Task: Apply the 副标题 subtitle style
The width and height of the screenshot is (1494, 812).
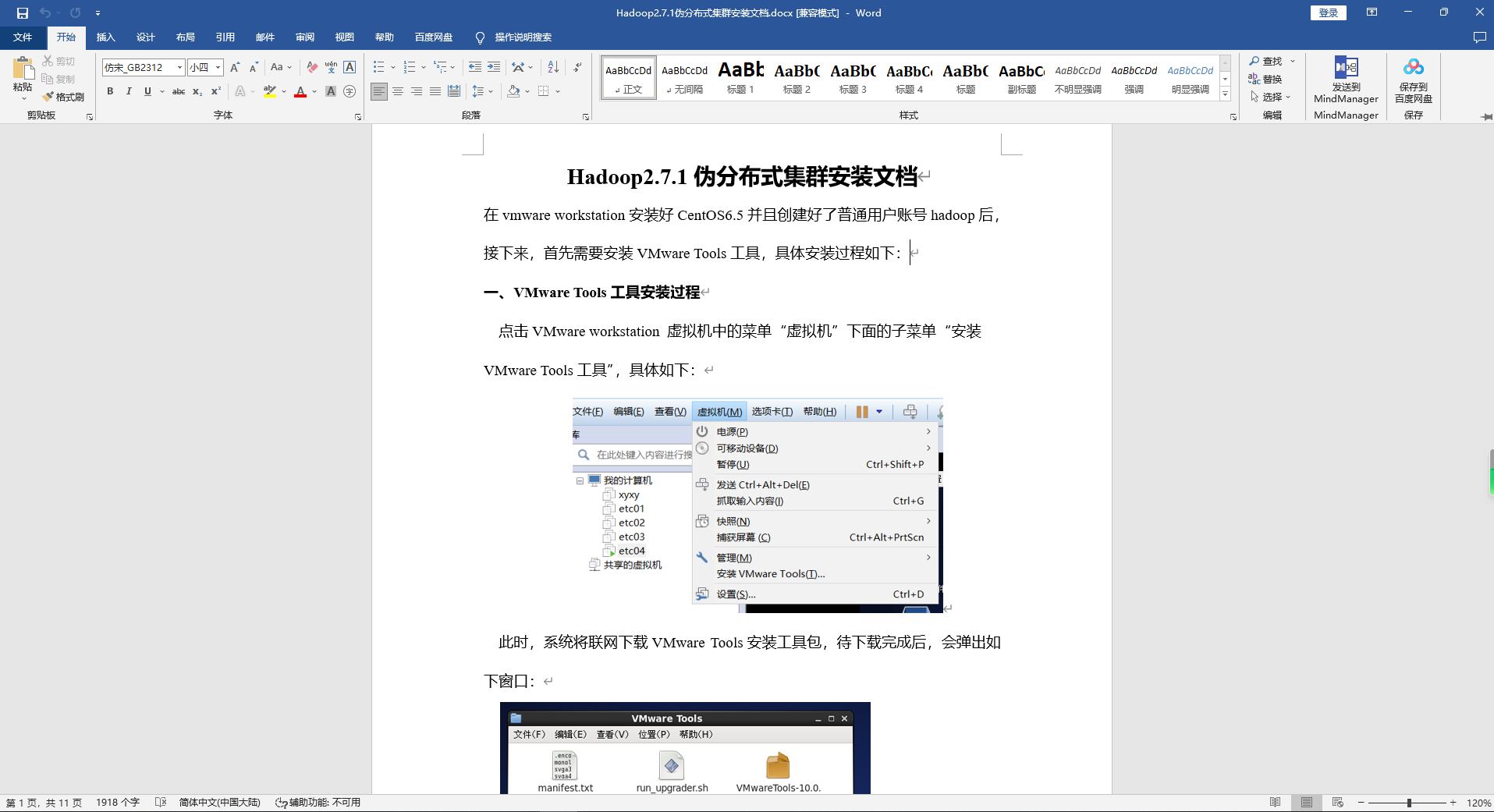Action: click(x=1021, y=78)
